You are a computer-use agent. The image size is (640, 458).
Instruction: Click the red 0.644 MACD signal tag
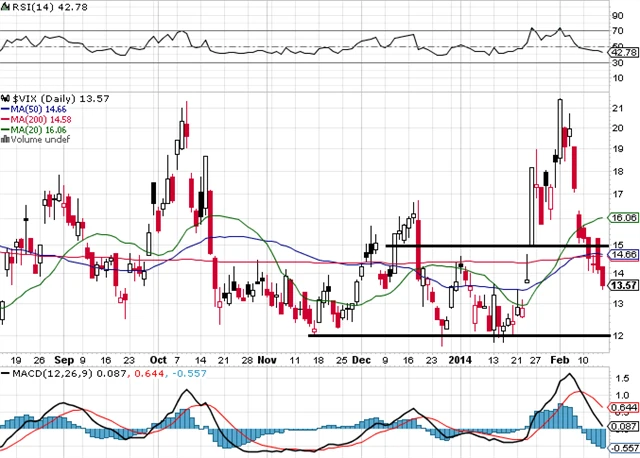pyautogui.click(x=623, y=407)
